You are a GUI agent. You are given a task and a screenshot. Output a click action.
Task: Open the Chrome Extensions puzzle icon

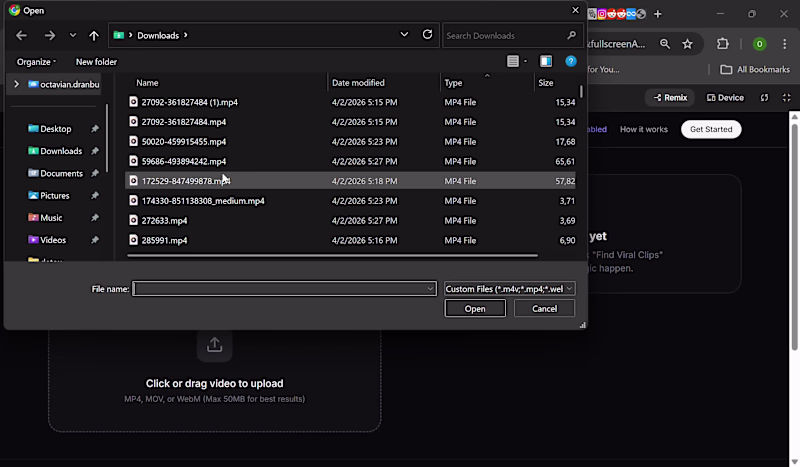[723, 44]
